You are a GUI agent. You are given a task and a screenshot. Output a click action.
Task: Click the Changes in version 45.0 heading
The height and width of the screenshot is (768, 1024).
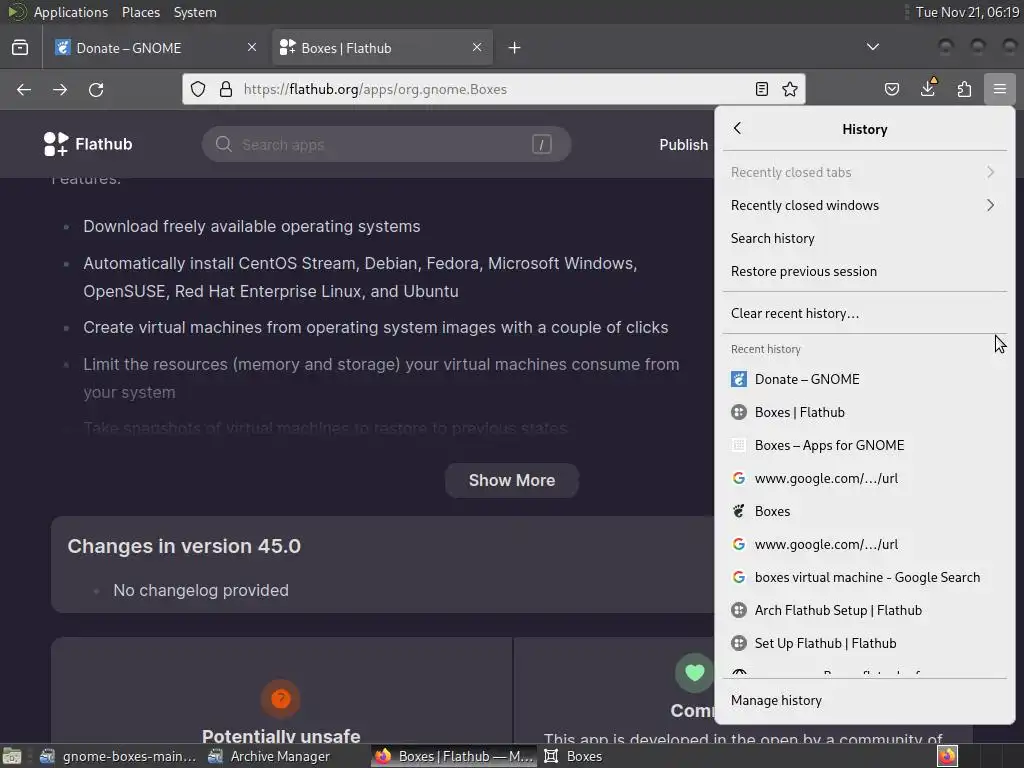click(184, 546)
